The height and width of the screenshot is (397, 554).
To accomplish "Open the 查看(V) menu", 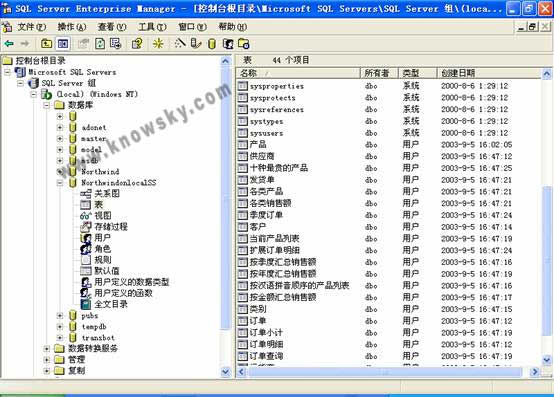I will 112,26.
